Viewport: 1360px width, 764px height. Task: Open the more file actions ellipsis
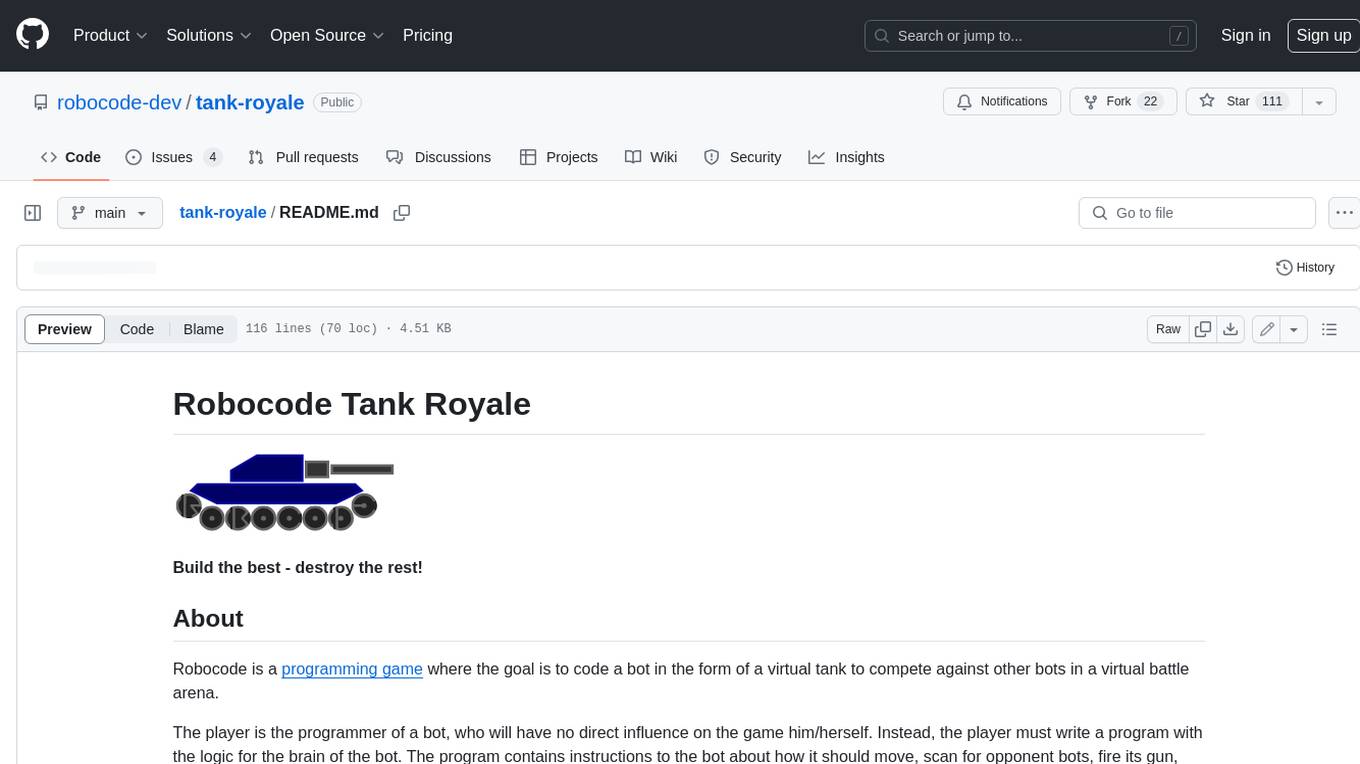click(x=1344, y=213)
